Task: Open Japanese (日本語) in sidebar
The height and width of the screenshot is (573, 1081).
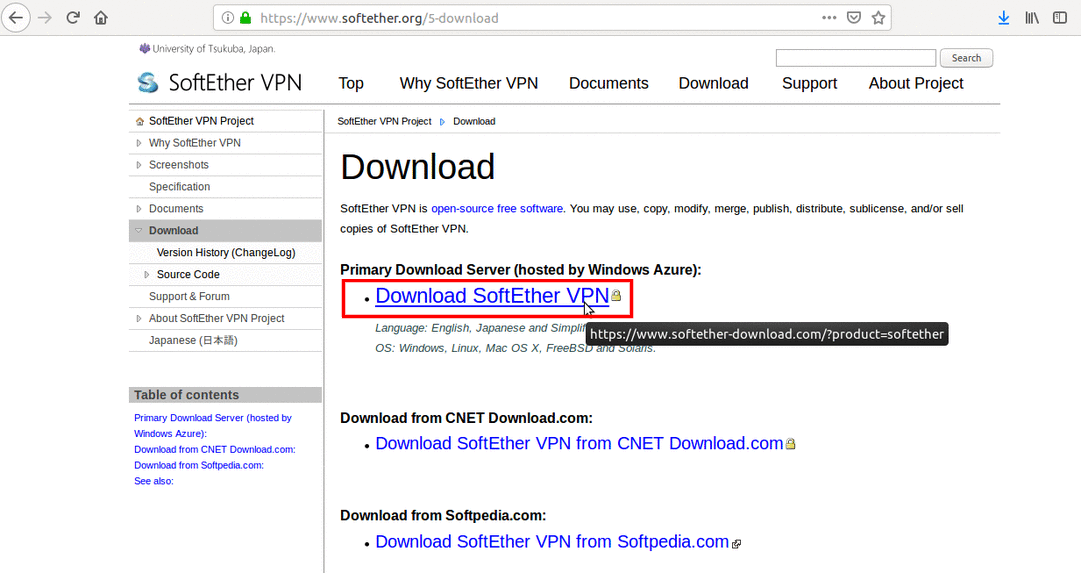Action: 193,341
